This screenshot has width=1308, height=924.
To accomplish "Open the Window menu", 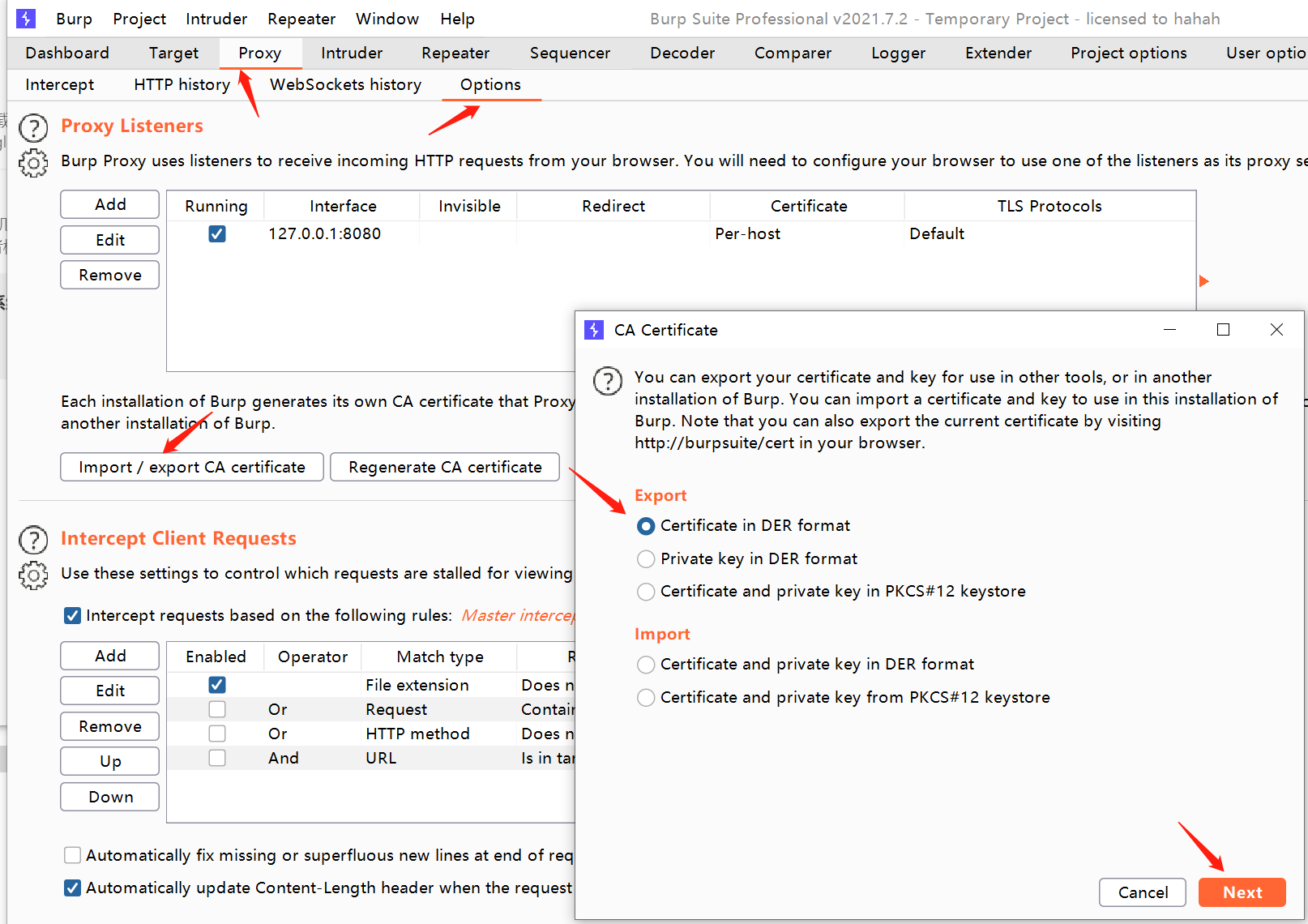I will pyautogui.click(x=387, y=19).
